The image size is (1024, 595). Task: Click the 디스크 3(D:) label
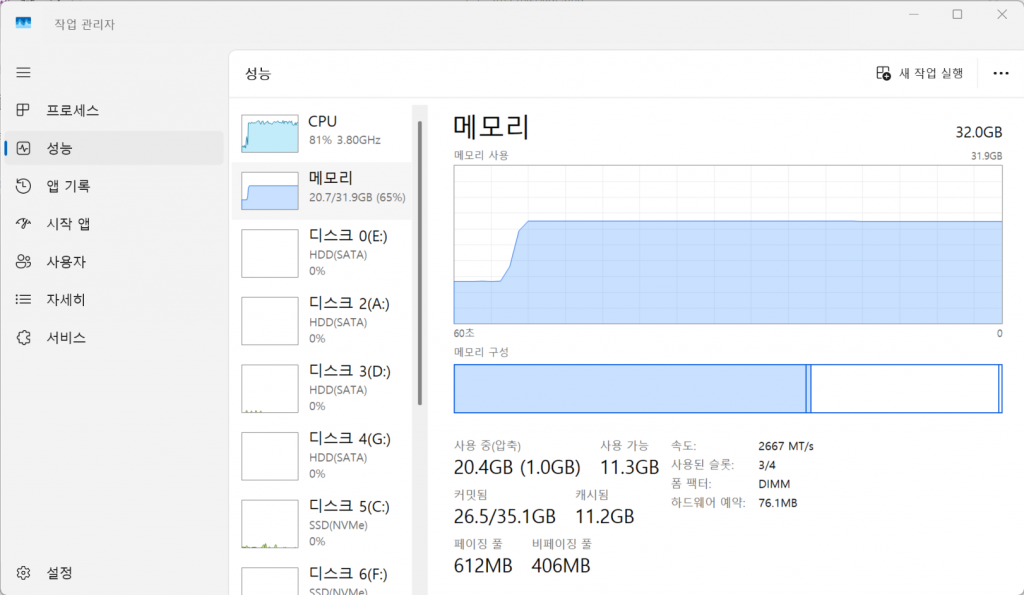click(x=349, y=371)
